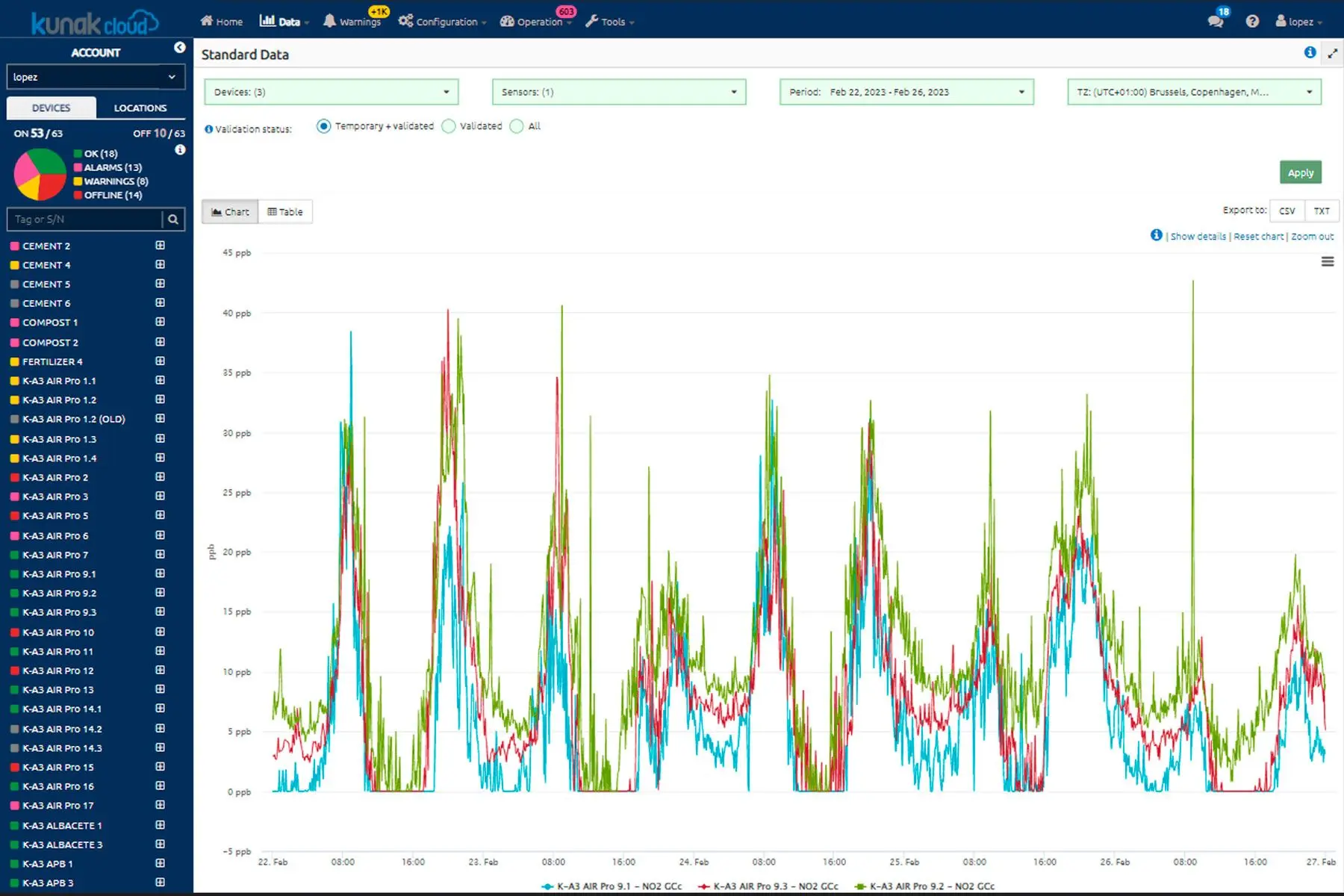
Task: Click the green OK (18) status swatch
Action: [78, 154]
